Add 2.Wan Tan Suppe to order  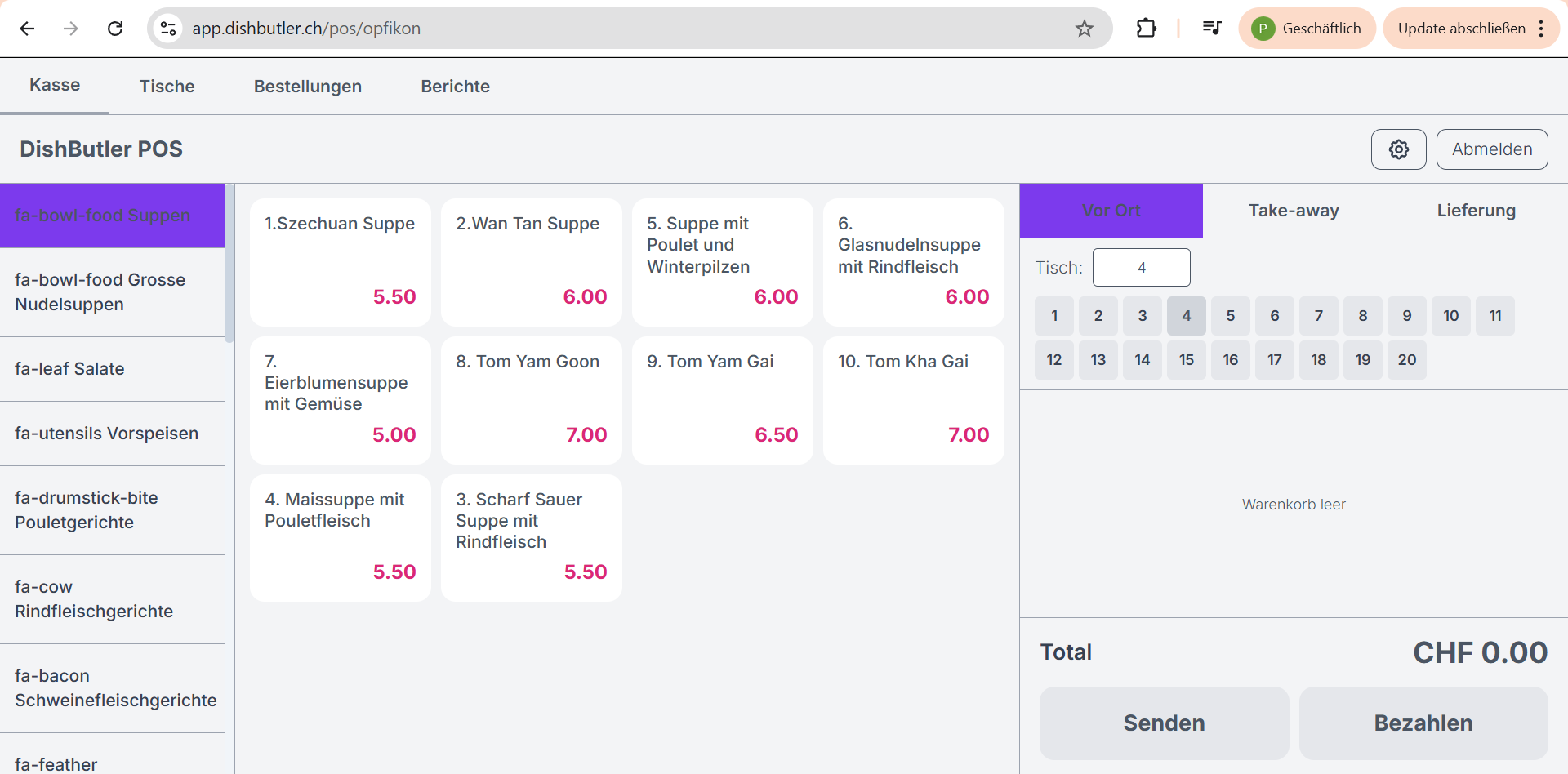click(531, 262)
